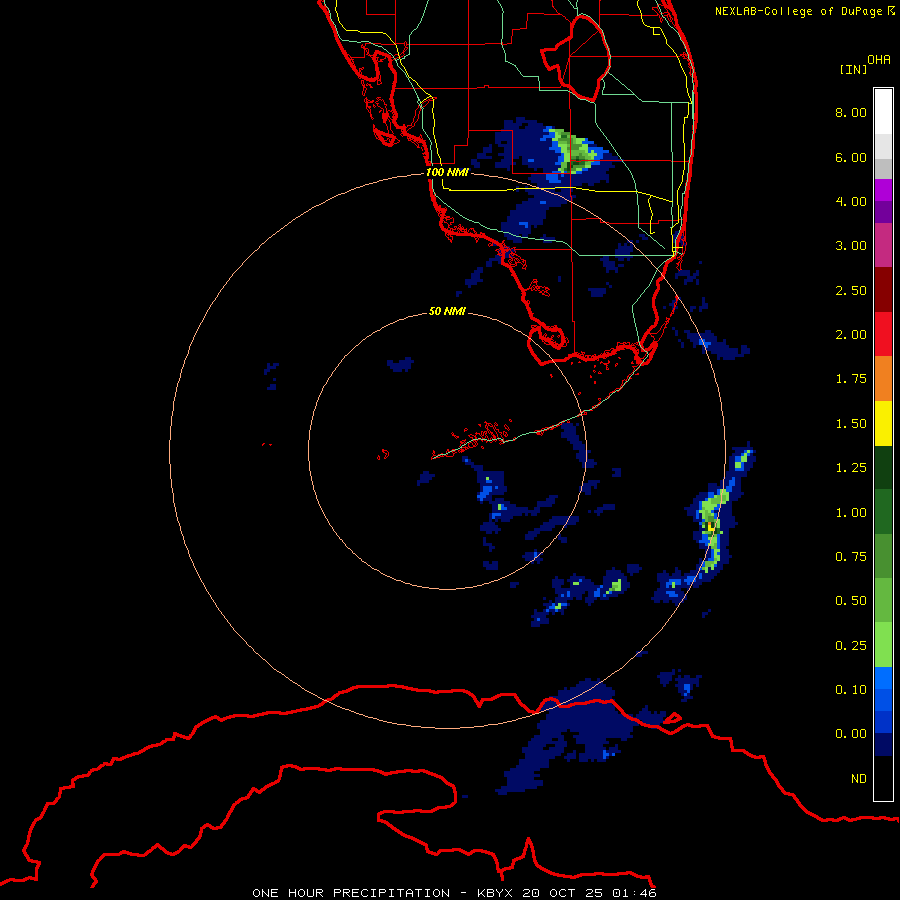This screenshot has height=900, width=900.
Task: Click the 1.75 legend value
Action: tap(851, 379)
